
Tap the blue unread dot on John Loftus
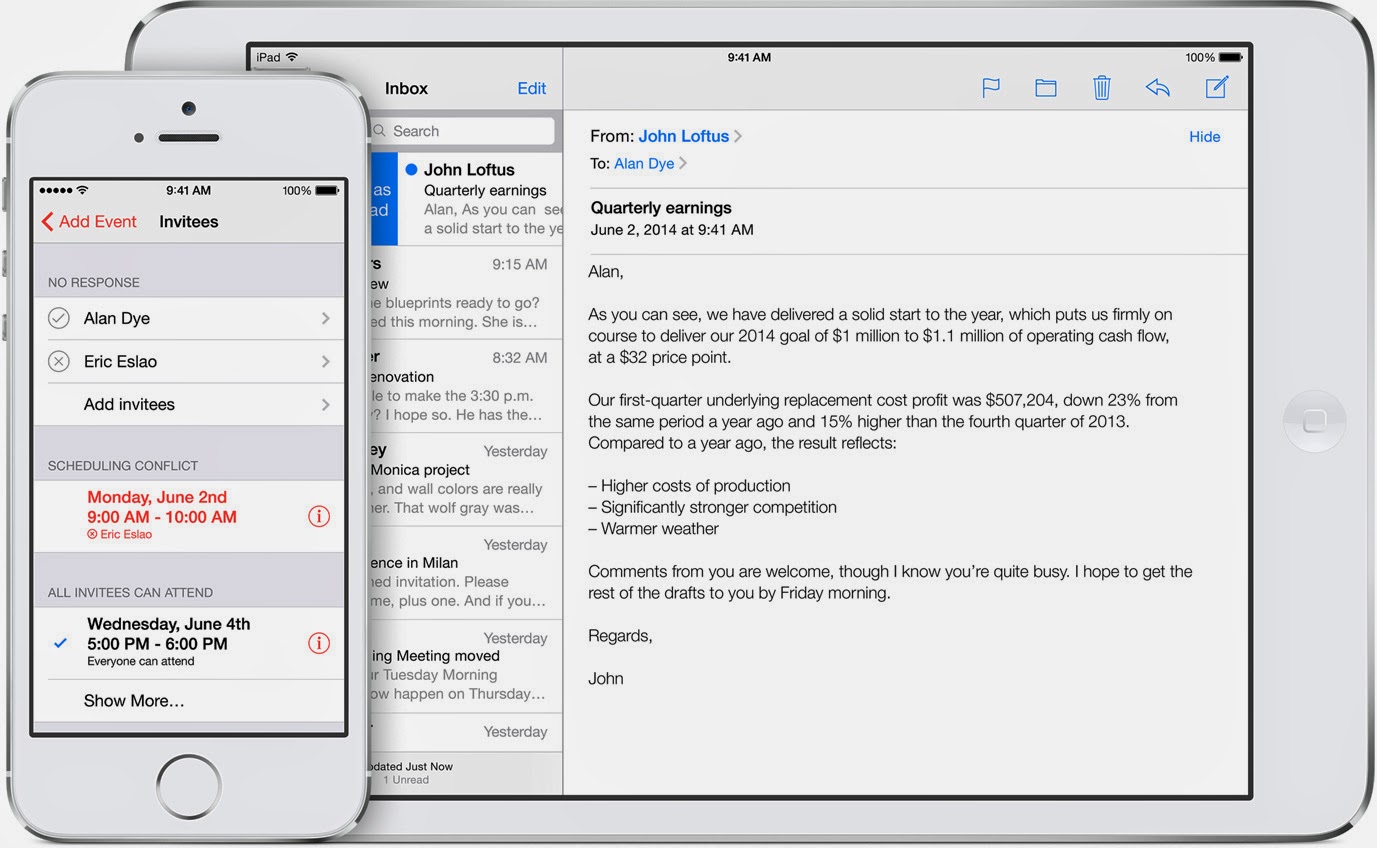(411, 170)
